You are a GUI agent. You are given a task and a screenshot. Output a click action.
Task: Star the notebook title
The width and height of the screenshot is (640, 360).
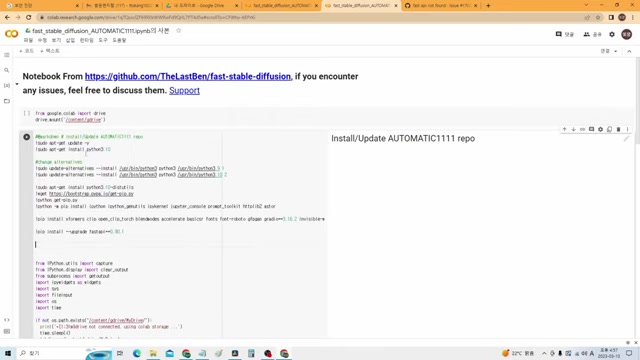pos(178,31)
